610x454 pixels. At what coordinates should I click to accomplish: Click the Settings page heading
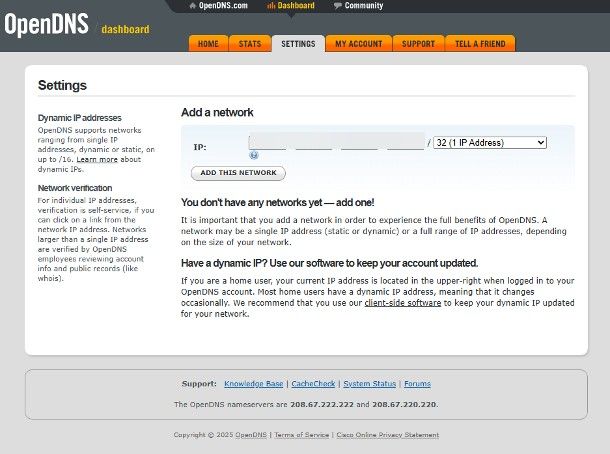click(x=62, y=85)
